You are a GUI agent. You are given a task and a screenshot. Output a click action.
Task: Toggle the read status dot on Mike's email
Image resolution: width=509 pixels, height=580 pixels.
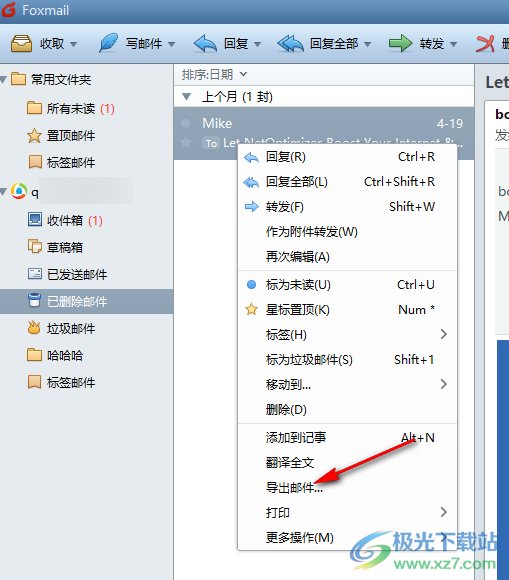tap(186, 123)
